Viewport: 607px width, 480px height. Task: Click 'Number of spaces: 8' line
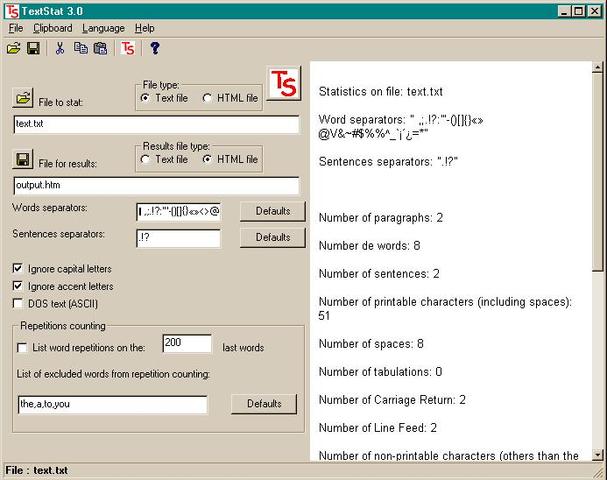click(371, 344)
